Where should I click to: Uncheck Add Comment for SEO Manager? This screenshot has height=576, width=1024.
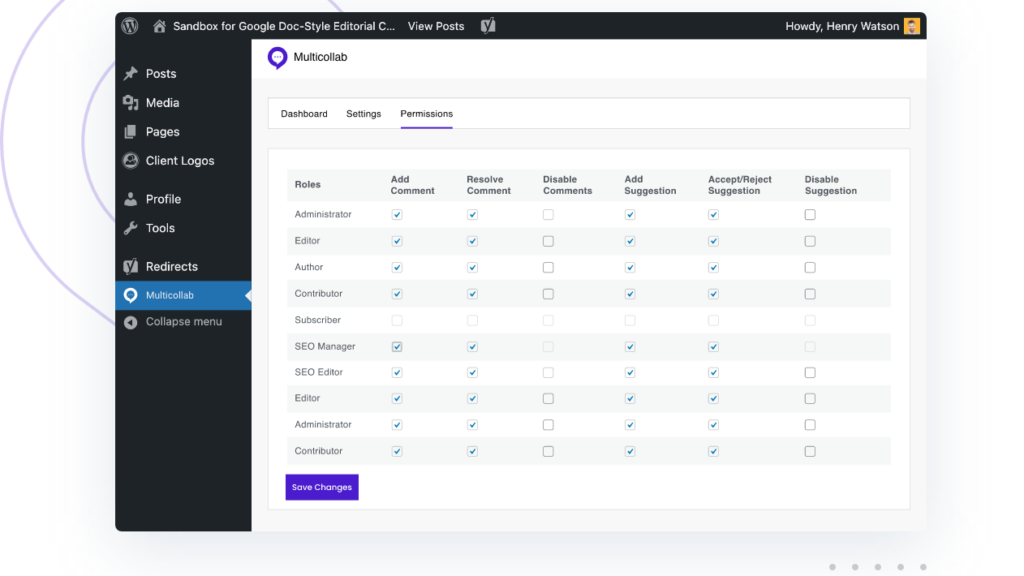point(397,347)
